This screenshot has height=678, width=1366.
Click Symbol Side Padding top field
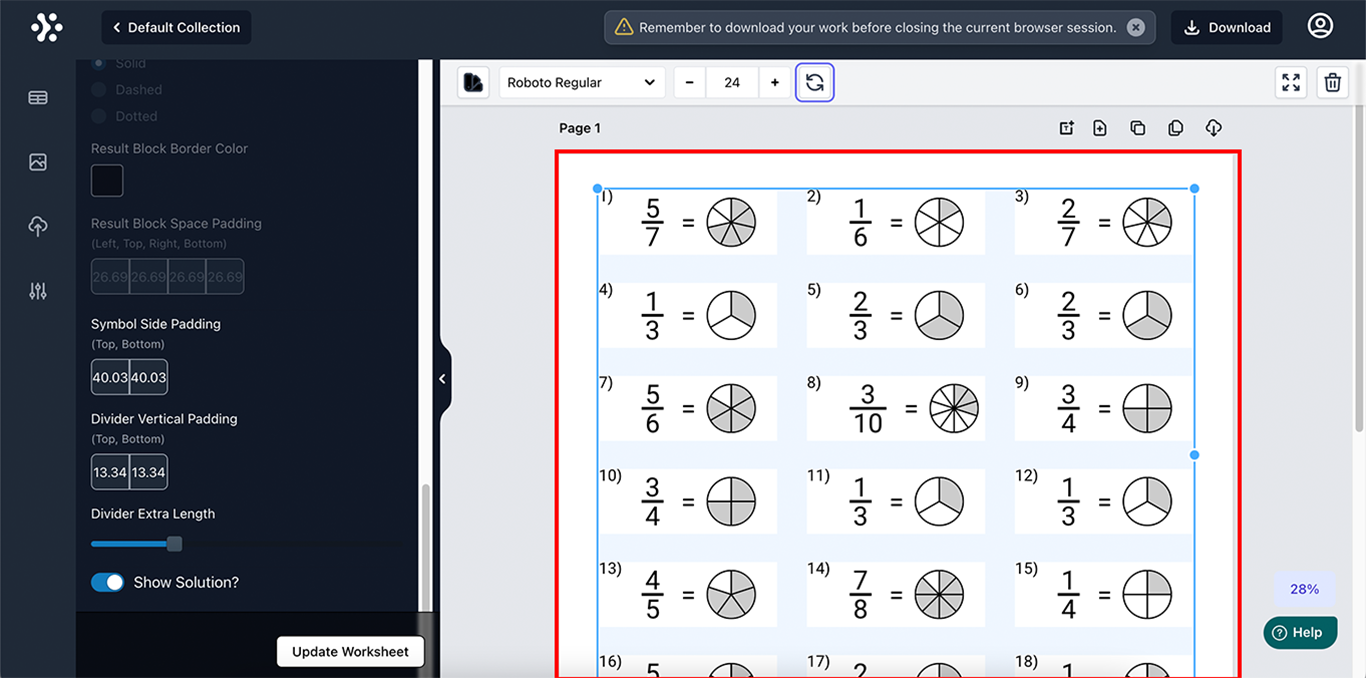tap(110, 377)
